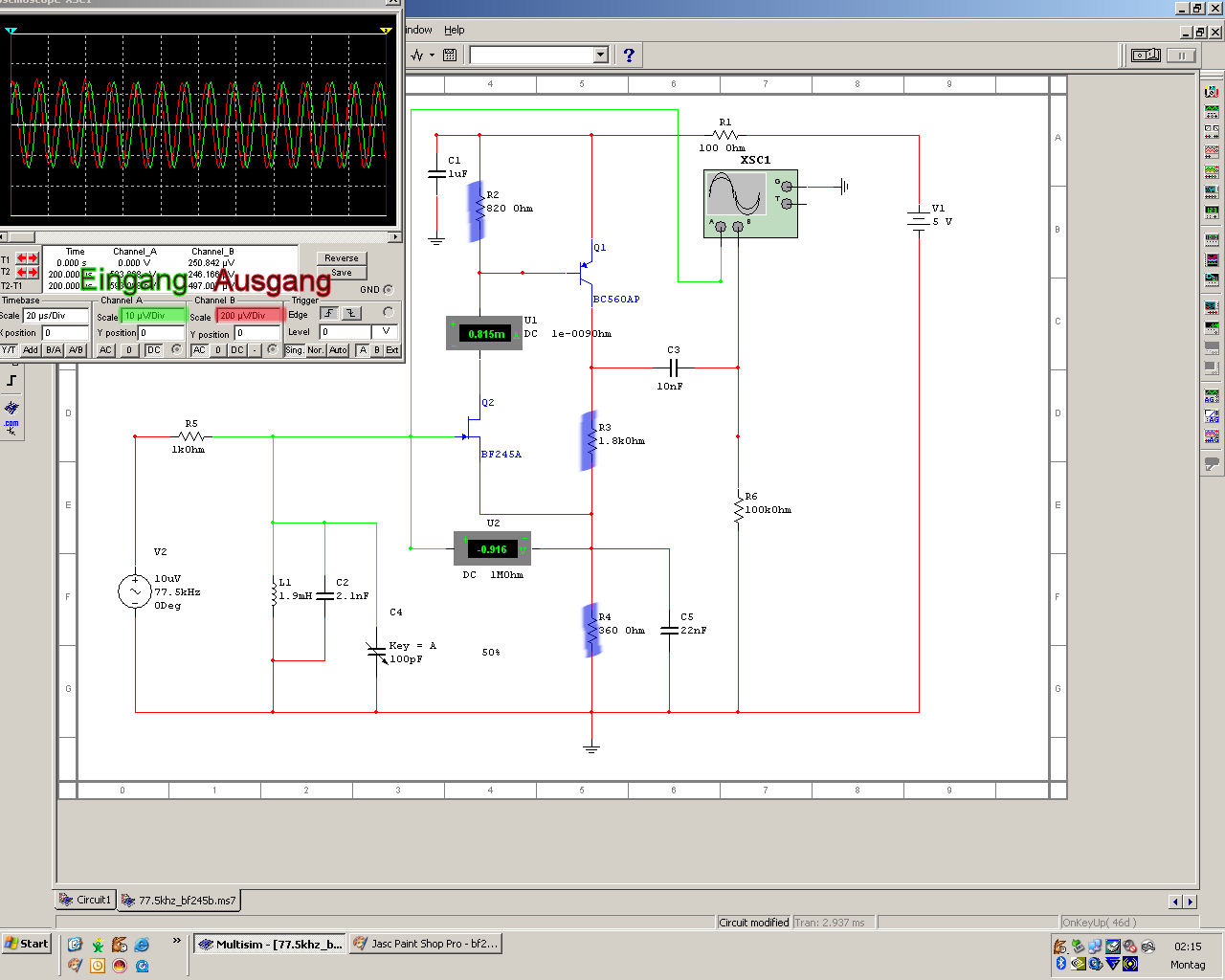Image resolution: width=1225 pixels, height=980 pixels.
Task: Move cursor T1 left with its left arrow
Action: tap(22, 258)
